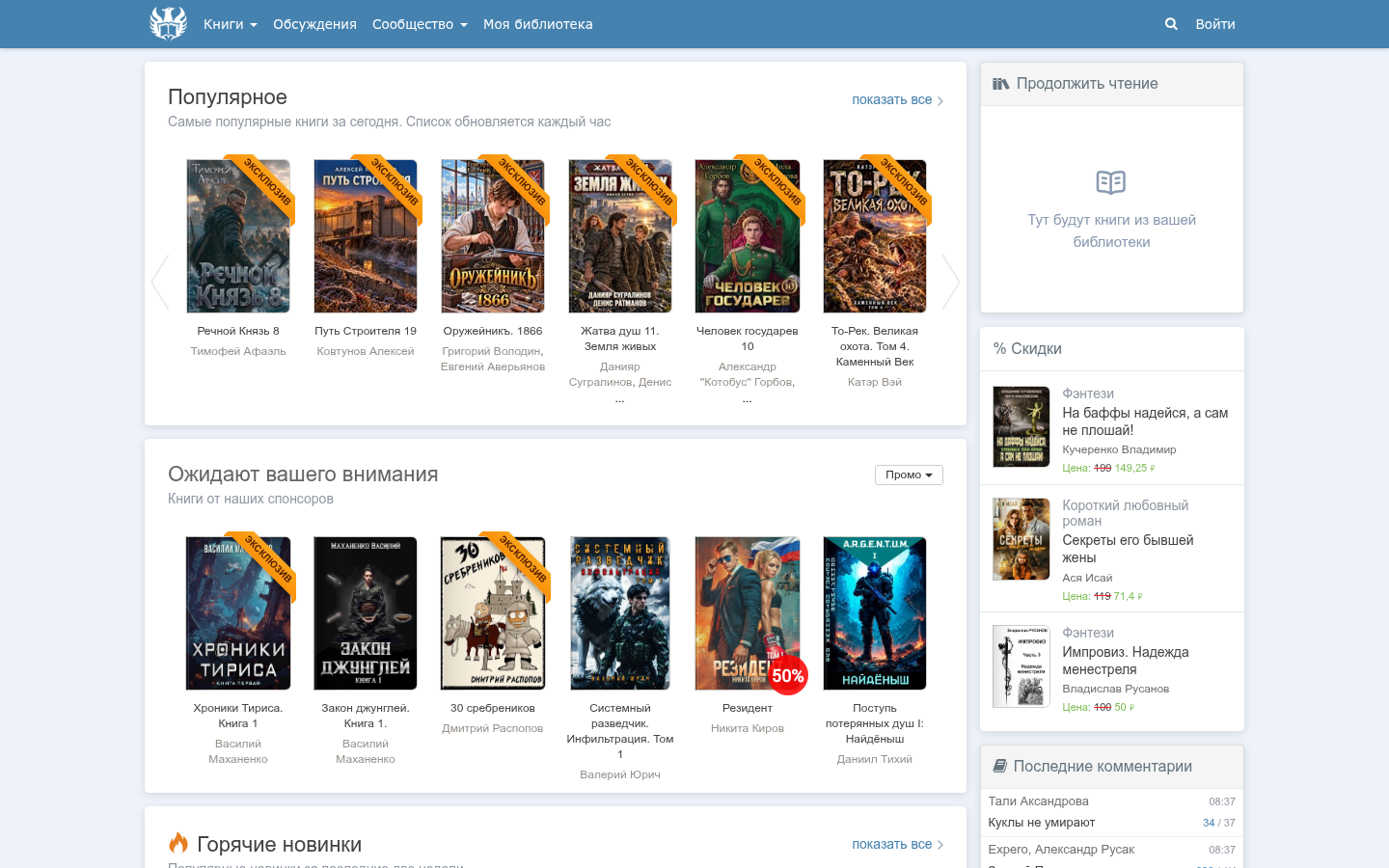
Task: Click the flame icon beside Горячие новинки
Action: [x=178, y=843]
